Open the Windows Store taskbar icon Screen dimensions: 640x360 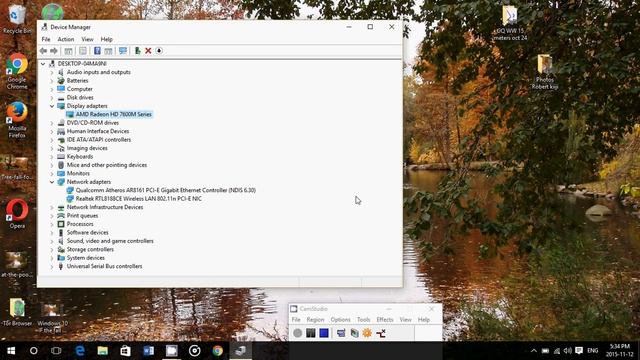(x=125, y=351)
